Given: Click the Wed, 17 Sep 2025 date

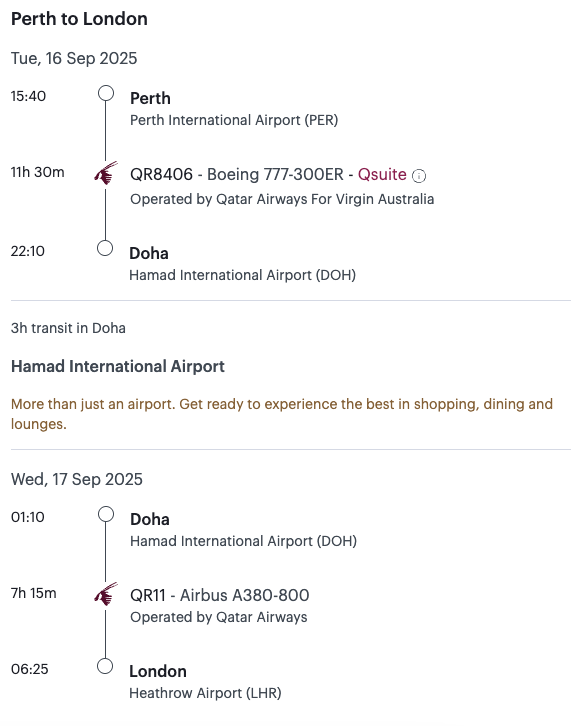Looking at the screenshot, I should tap(77, 479).
